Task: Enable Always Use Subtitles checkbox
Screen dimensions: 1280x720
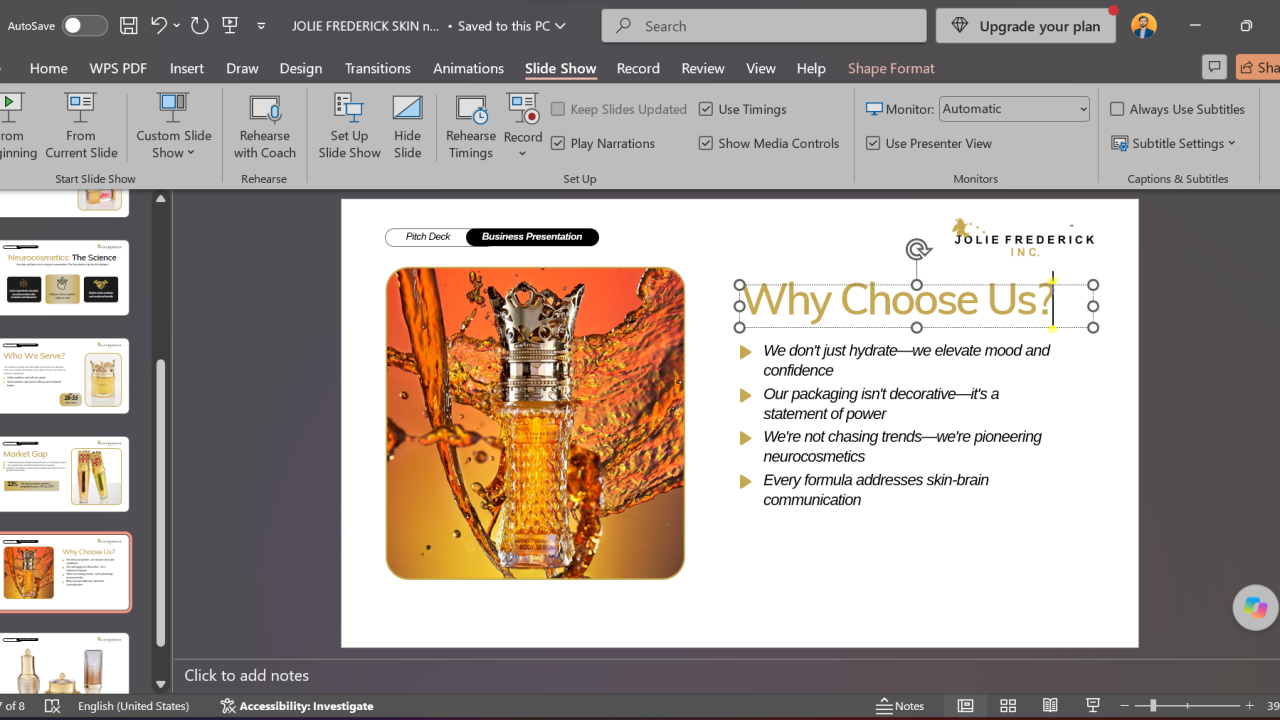Action: pos(1117,109)
